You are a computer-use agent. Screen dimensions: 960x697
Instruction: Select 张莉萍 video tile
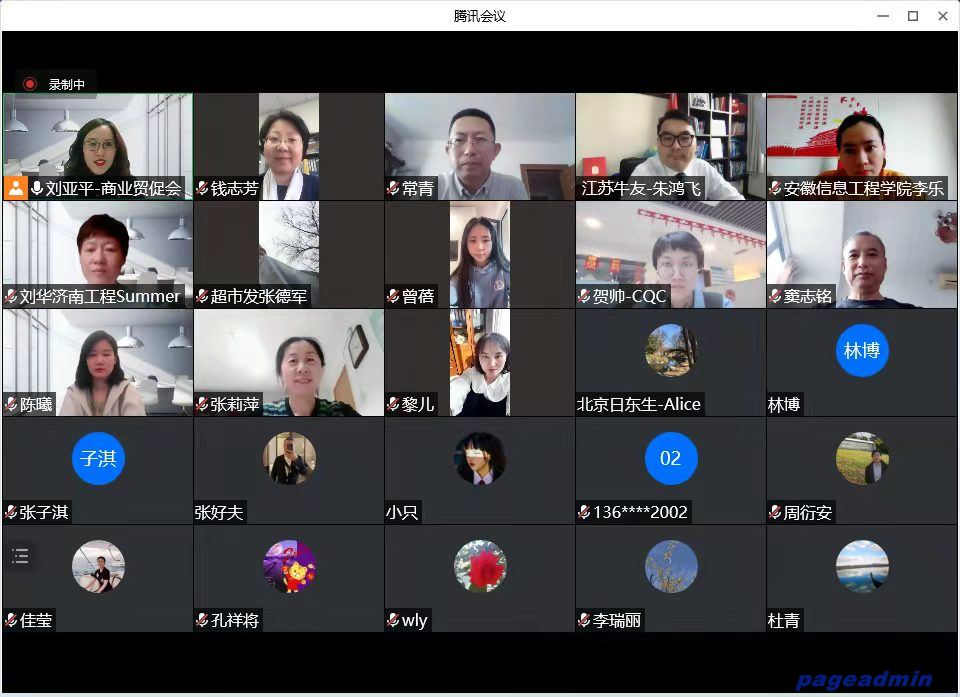pos(289,363)
